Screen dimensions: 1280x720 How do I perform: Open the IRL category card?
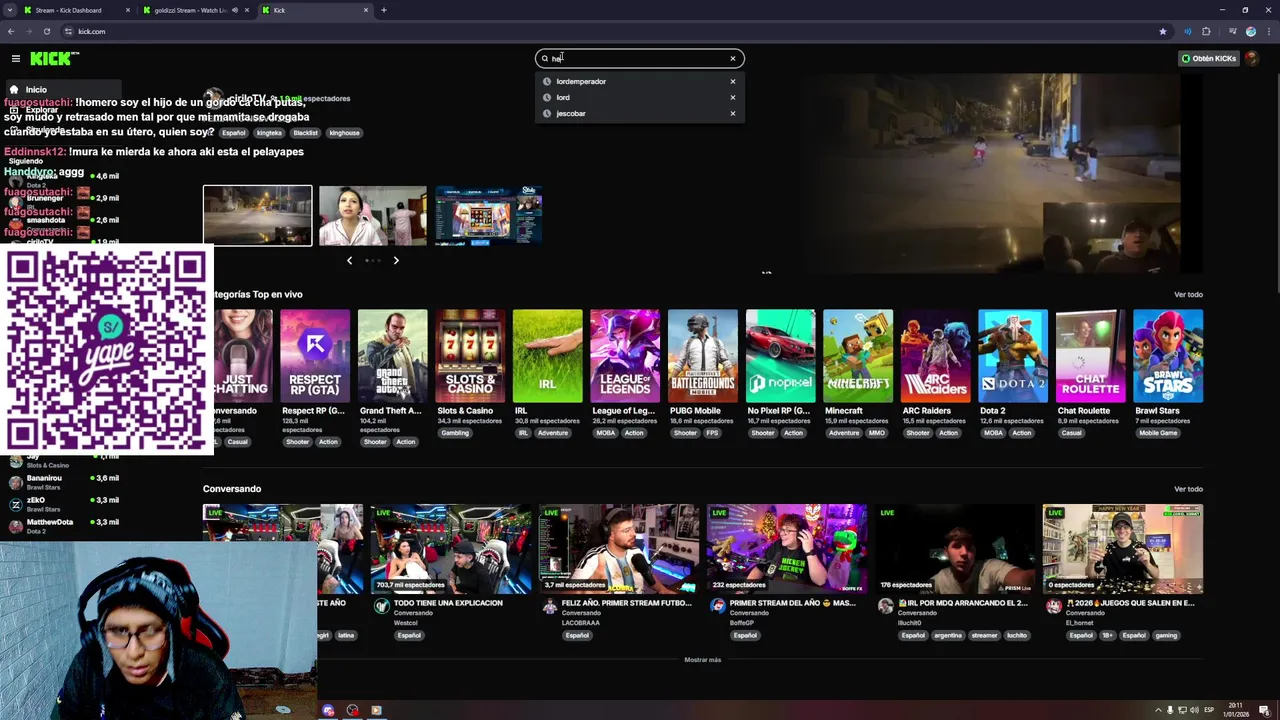tap(547, 356)
